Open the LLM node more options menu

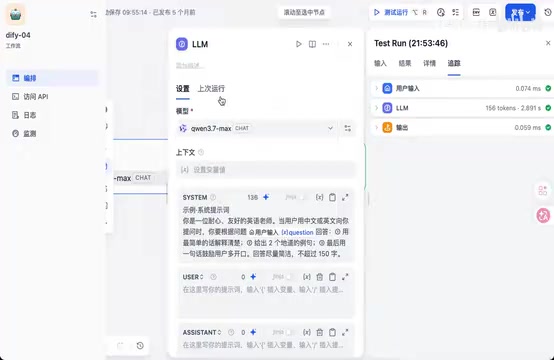tap(326, 44)
